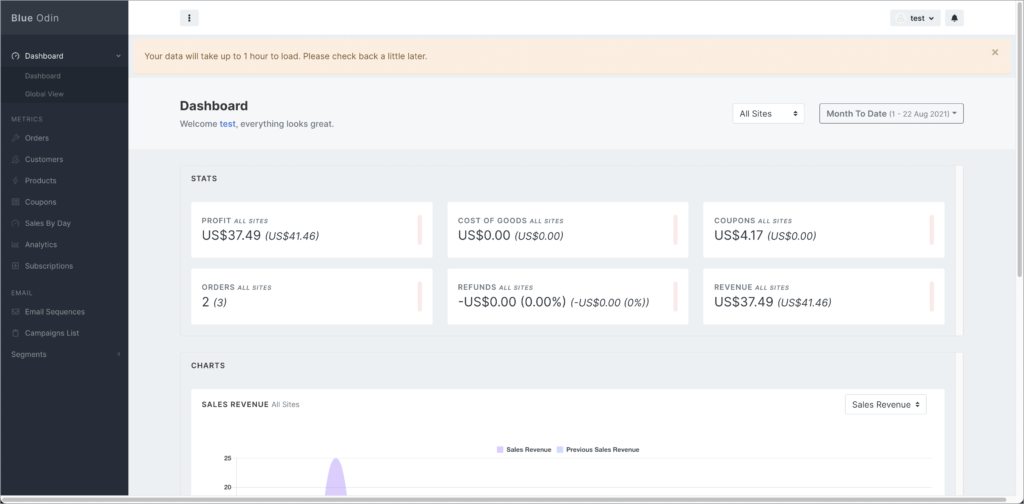Viewport: 1024px width, 504px height.
Task: Click the Blue Odin logo text
Action: point(35,18)
